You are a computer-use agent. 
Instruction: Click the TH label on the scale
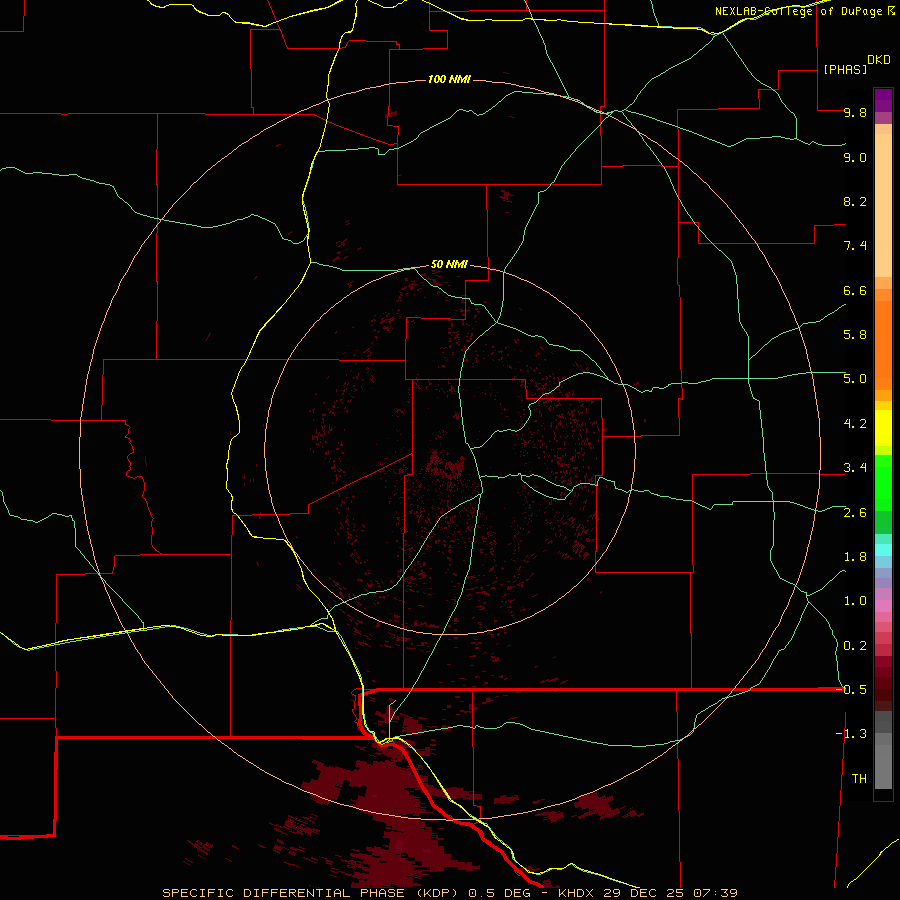[x=859, y=778]
